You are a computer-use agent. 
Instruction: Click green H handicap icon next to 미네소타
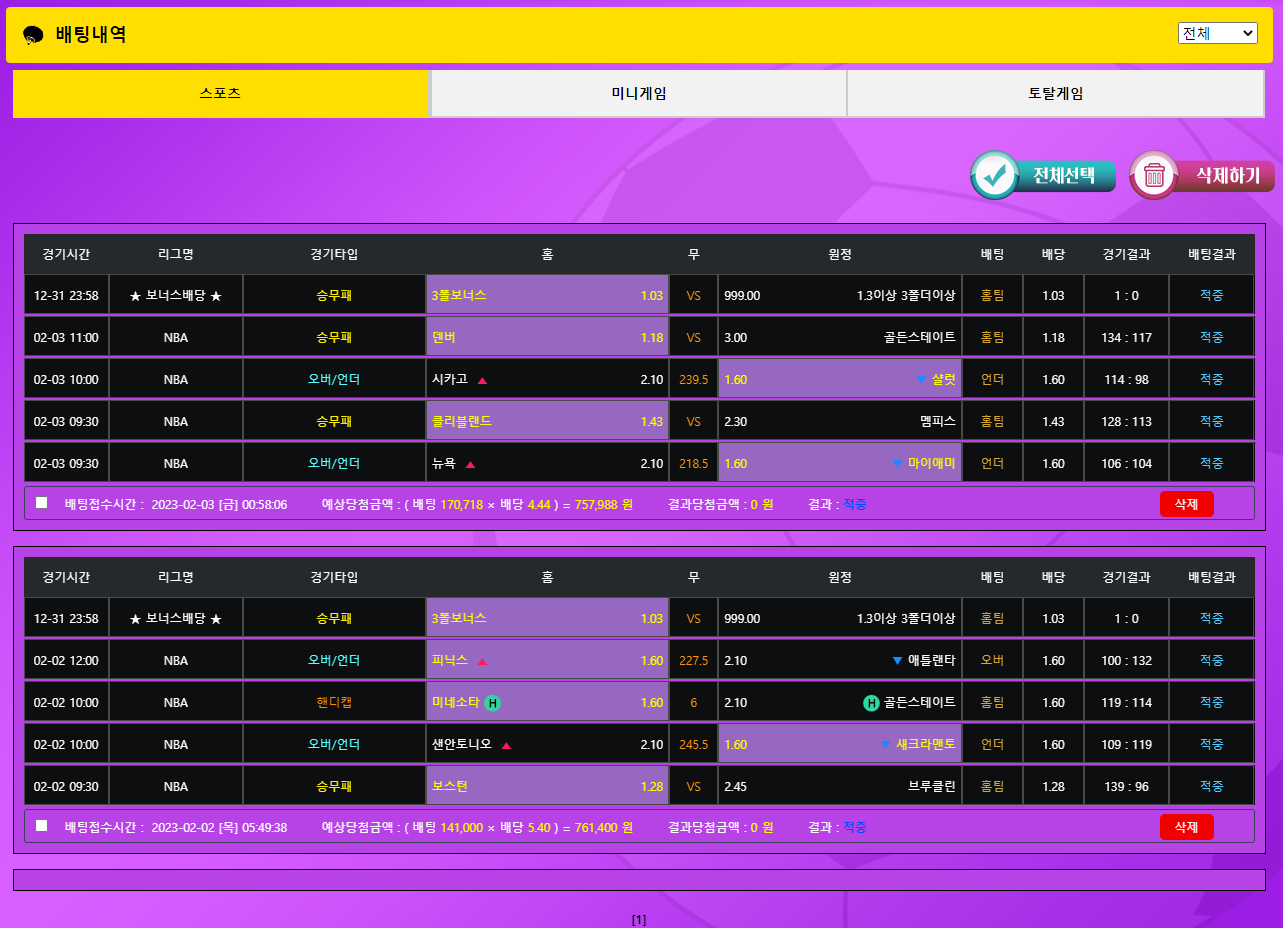[492, 703]
